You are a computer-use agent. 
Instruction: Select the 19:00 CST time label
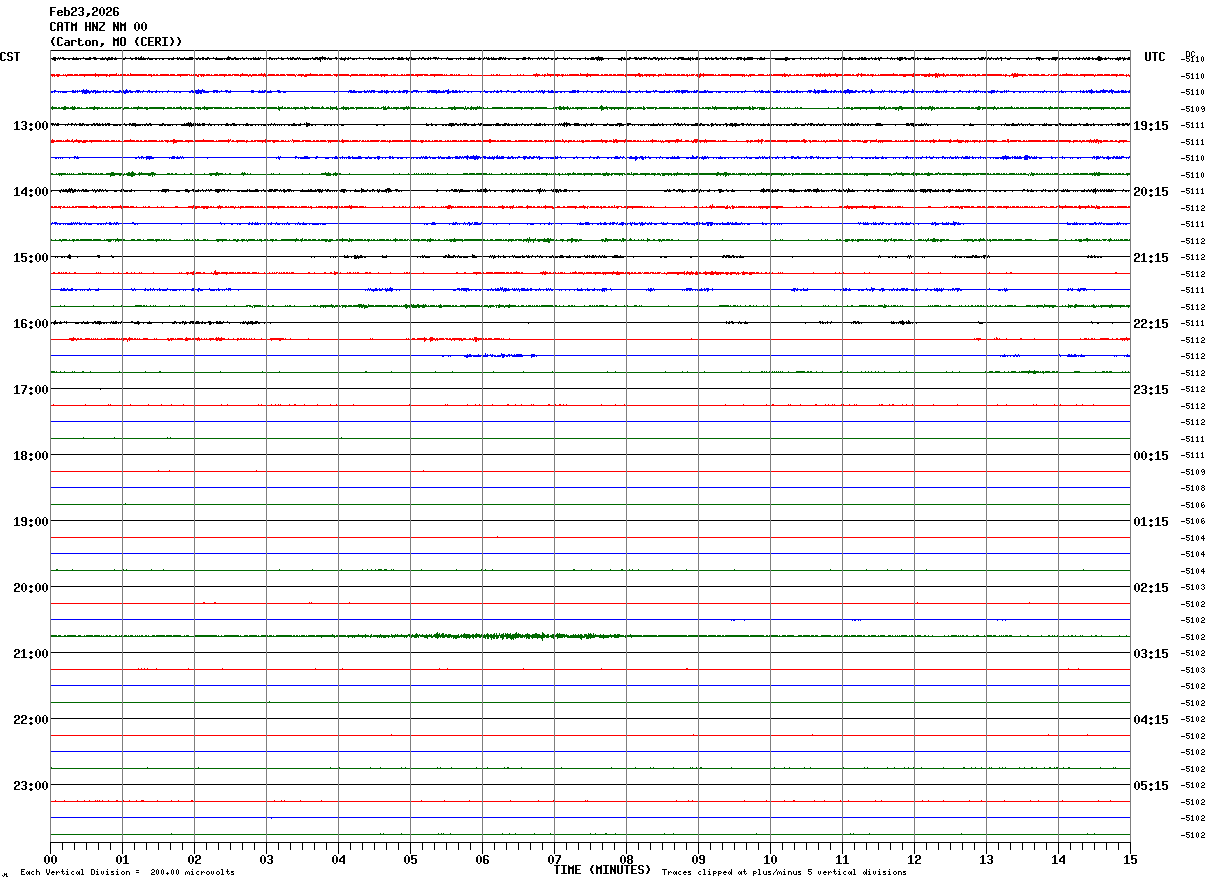click(x=30, y=522)
